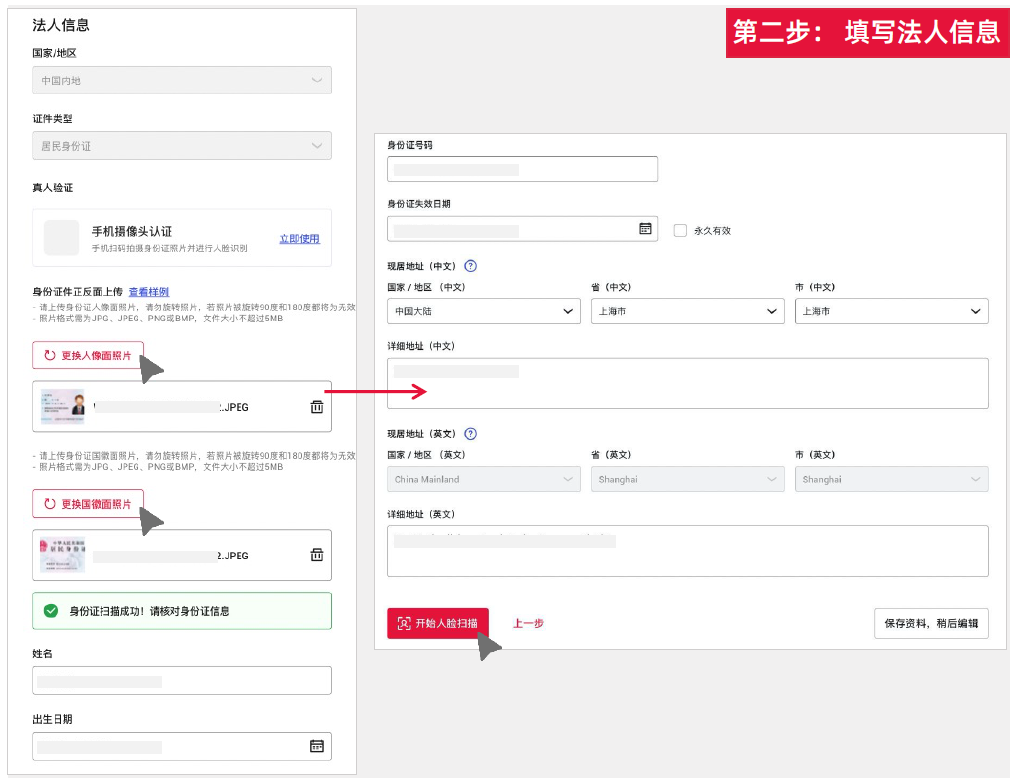Click the emblem-side ID card thumbnail
This screenshot has width=1019, height=784.
pyautogui.click(x=62, y=555)
